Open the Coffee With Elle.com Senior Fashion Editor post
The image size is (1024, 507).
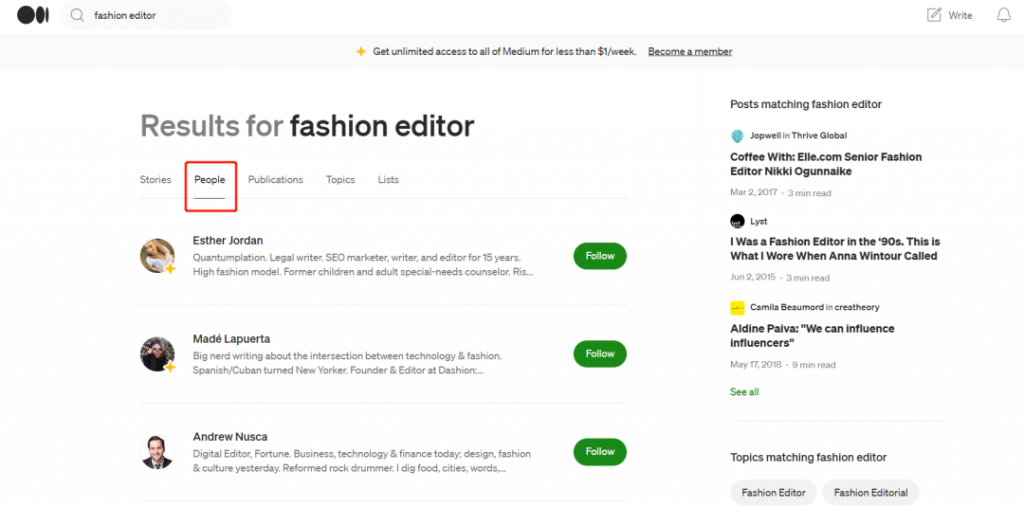point(826,164)
